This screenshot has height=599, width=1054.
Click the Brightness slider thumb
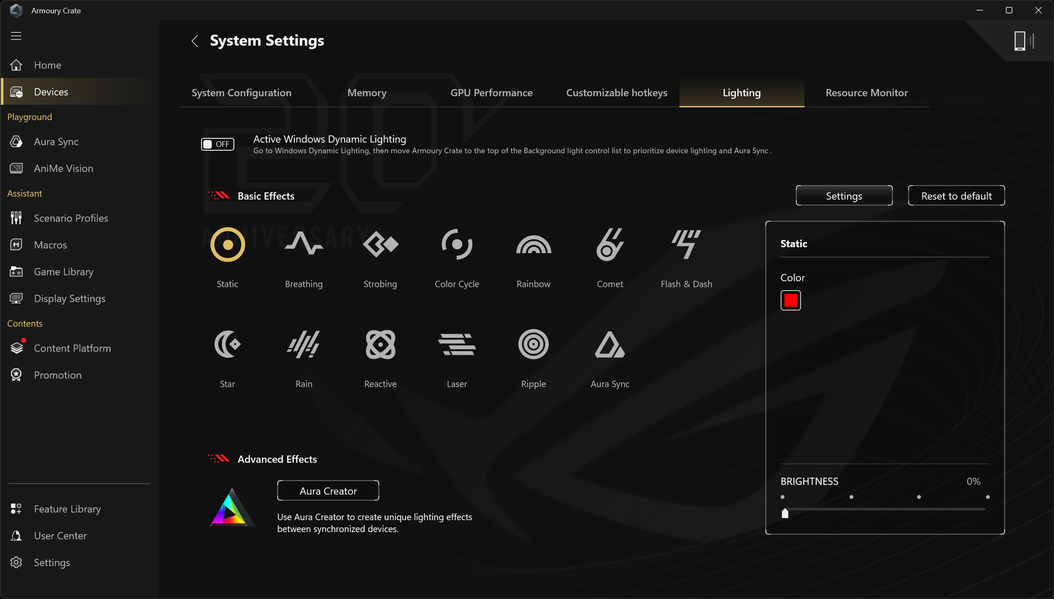pos(784,513)
